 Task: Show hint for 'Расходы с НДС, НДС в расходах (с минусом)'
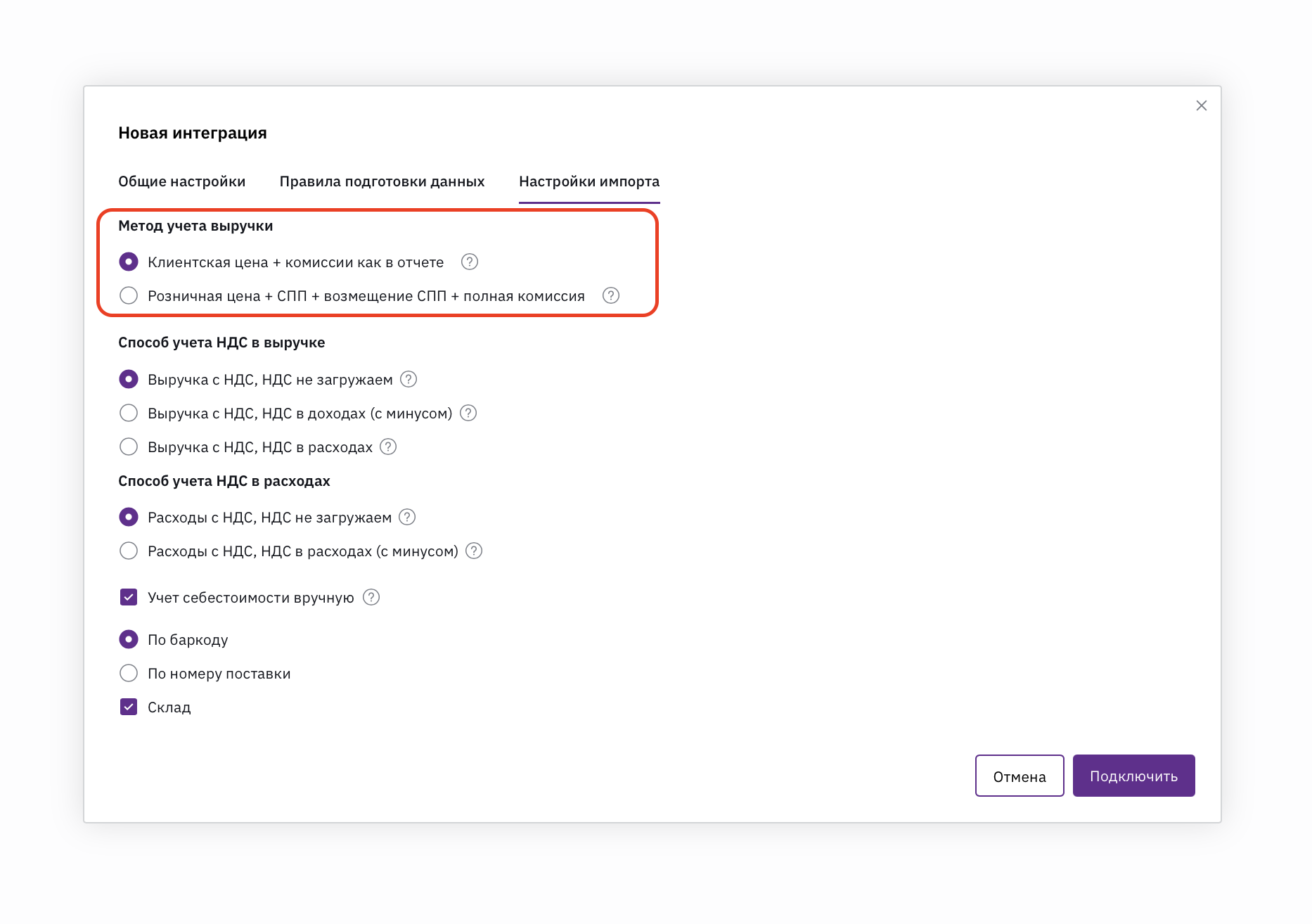click(x=474, y=551)
